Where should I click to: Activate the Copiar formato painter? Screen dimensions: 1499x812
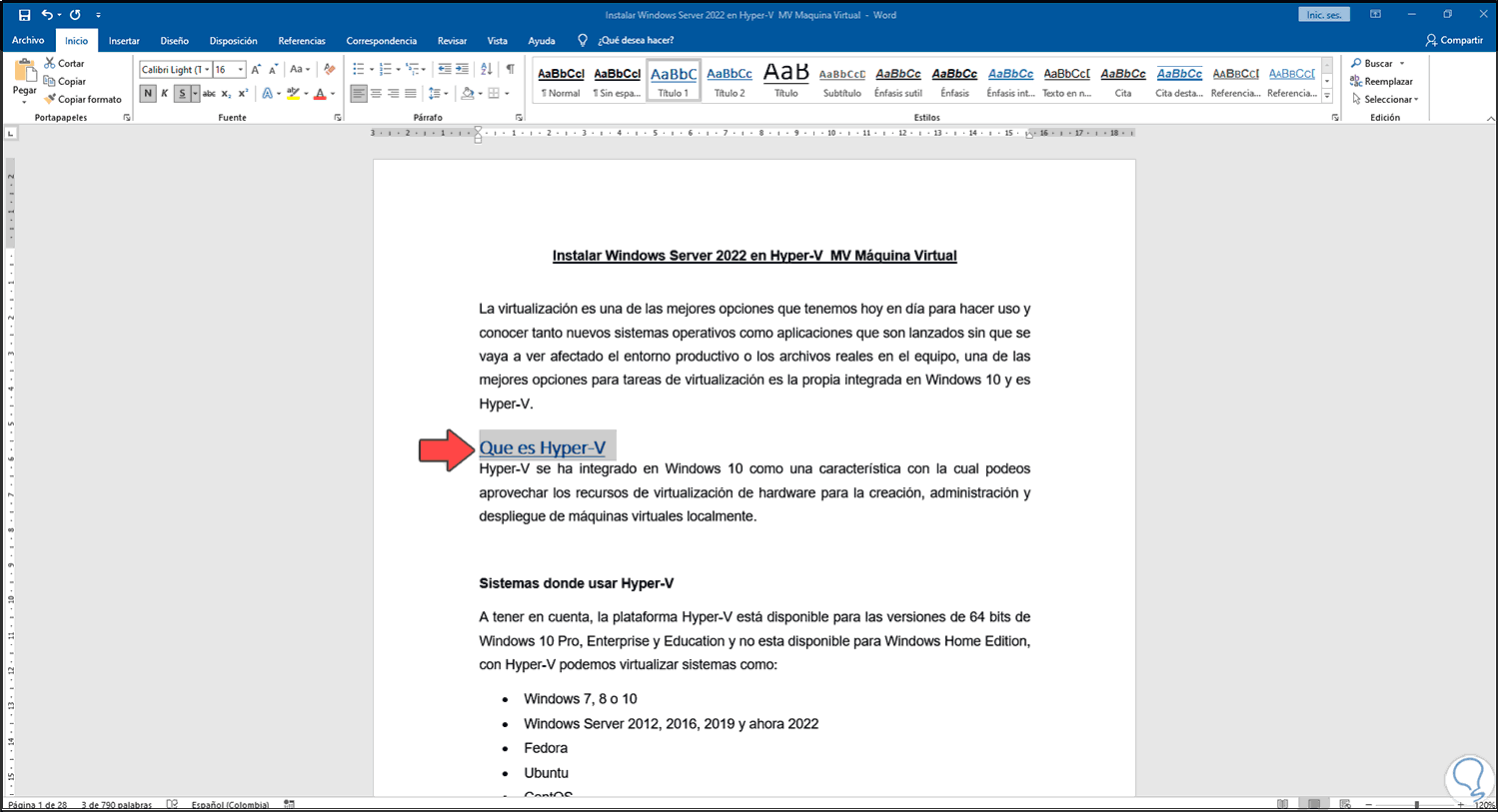coord(83,99)
